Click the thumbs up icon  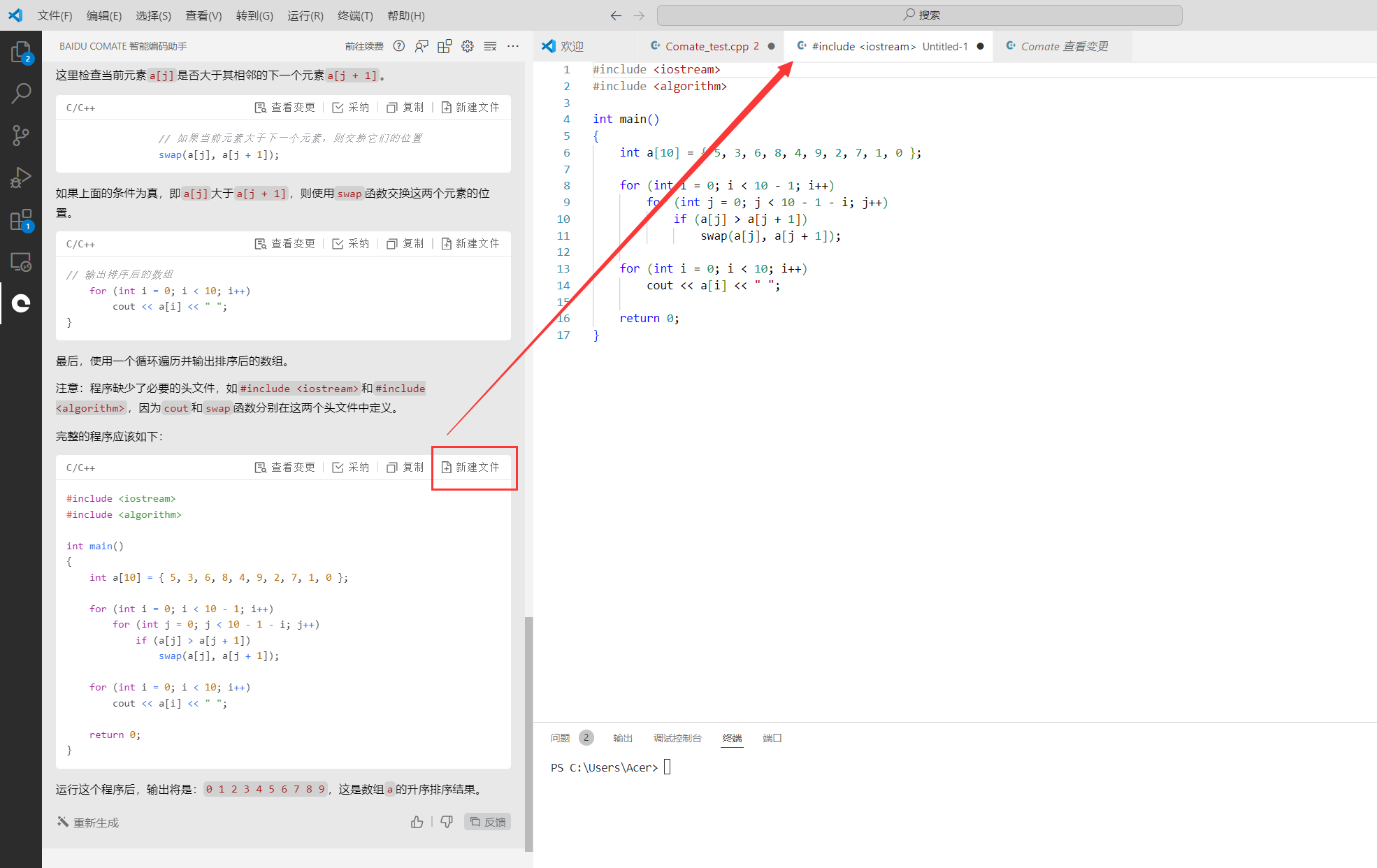tap(417, 822)
